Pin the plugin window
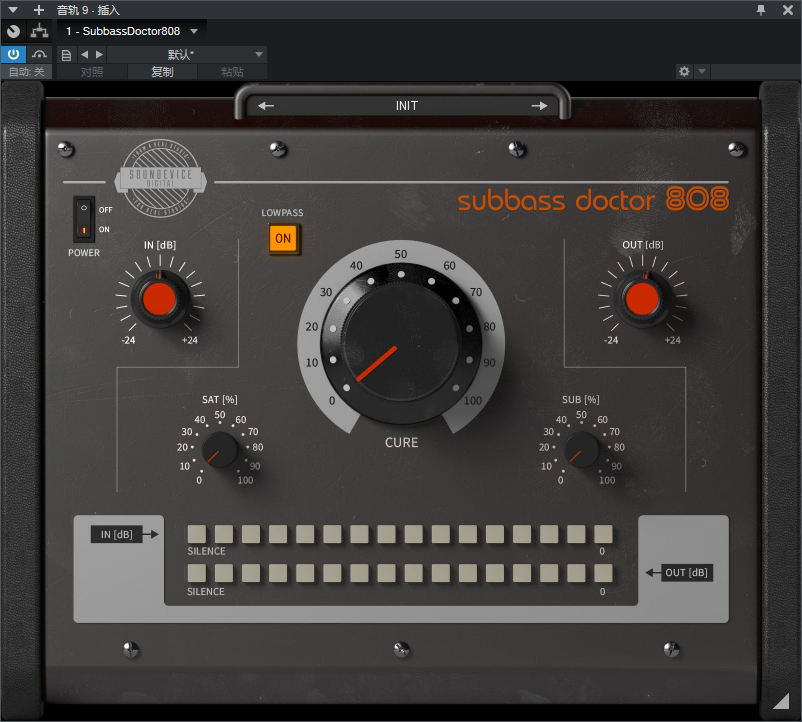 761,10
